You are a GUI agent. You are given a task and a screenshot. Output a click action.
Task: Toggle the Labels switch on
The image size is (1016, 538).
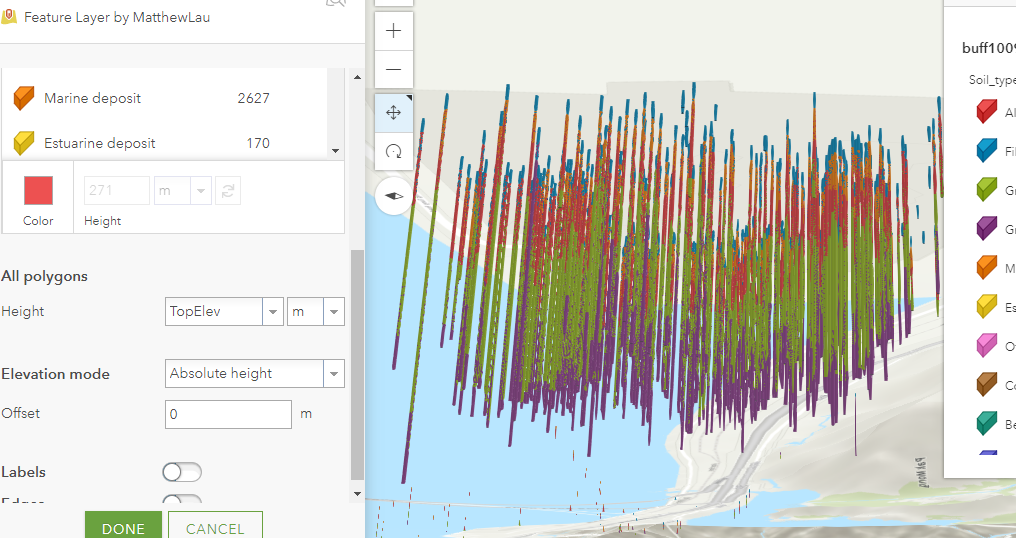(x=182, y=473)
